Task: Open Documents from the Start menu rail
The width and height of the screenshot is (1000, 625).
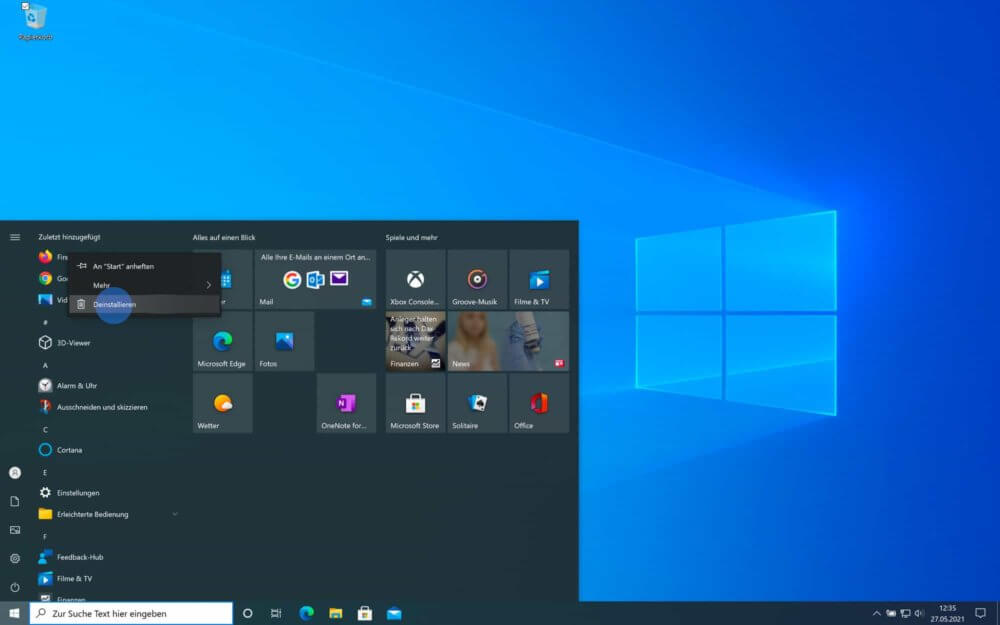Action: 15,501
